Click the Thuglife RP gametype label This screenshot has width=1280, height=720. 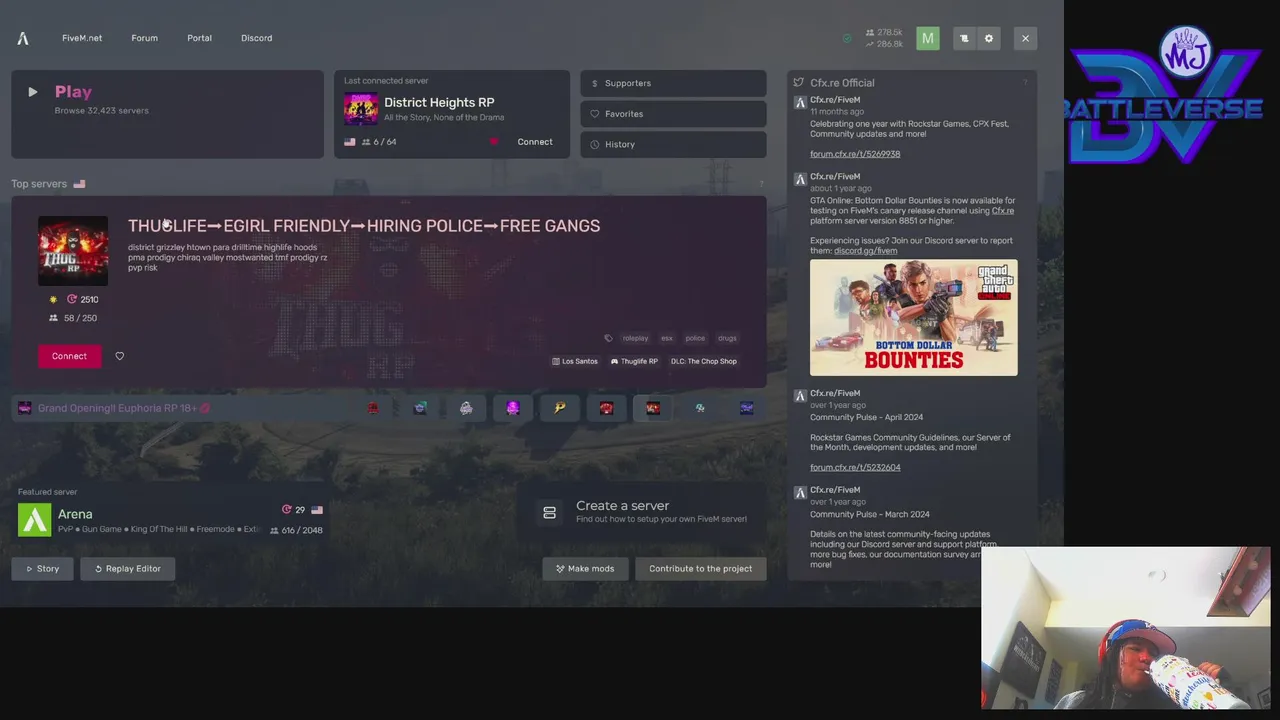[634, 361]
